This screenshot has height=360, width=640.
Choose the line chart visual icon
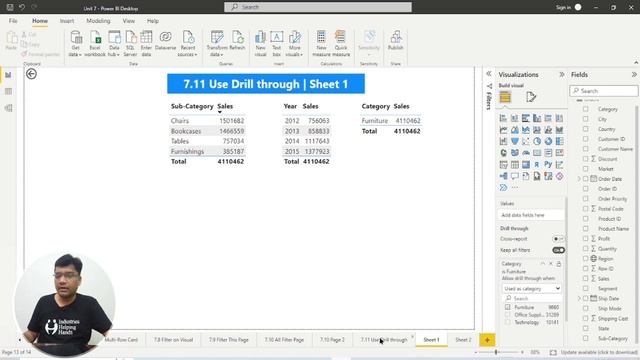point(503,130)
